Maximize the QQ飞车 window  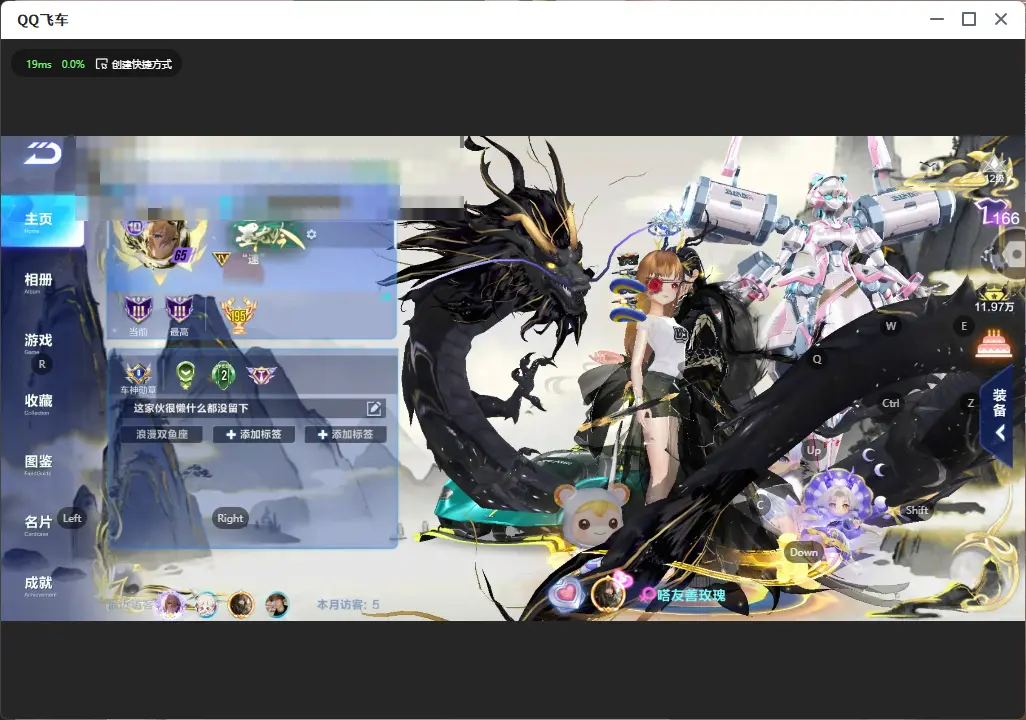click(x=969, y=20)
